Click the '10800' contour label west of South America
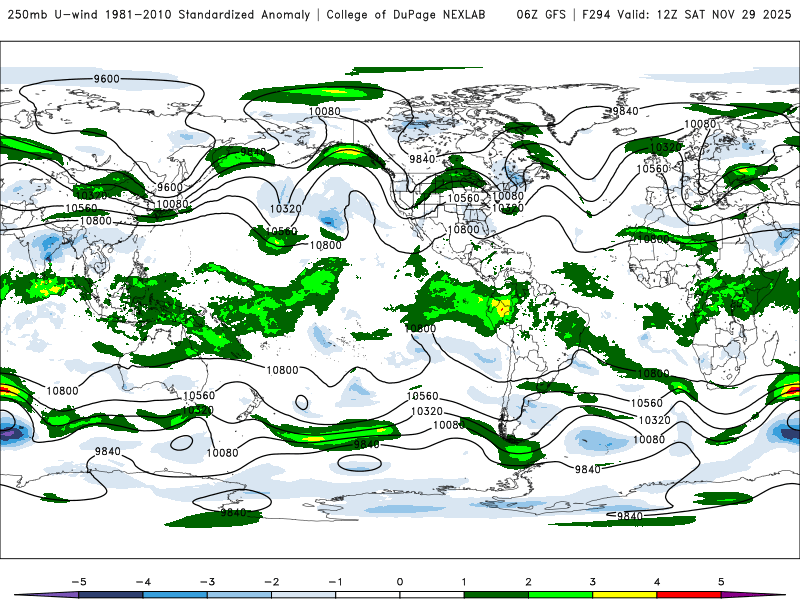This screenshot has width=800, height=600. tap(420, 328)
